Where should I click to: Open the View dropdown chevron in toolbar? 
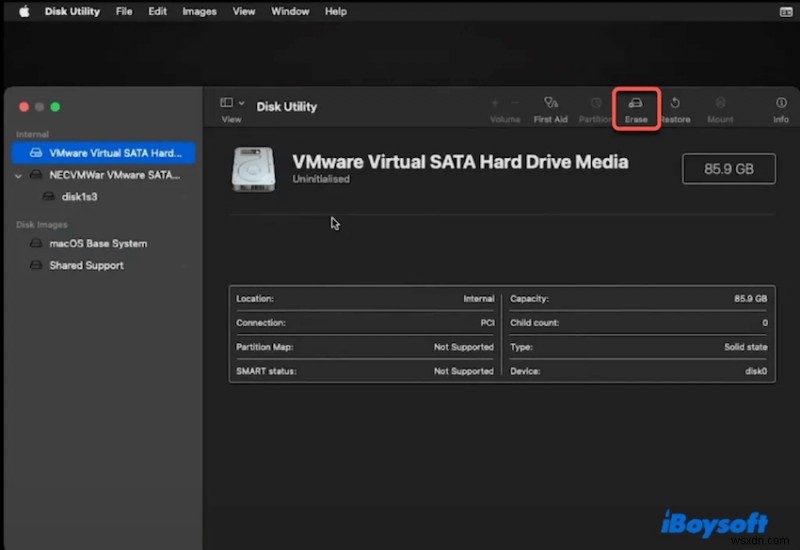pos(241,103)
